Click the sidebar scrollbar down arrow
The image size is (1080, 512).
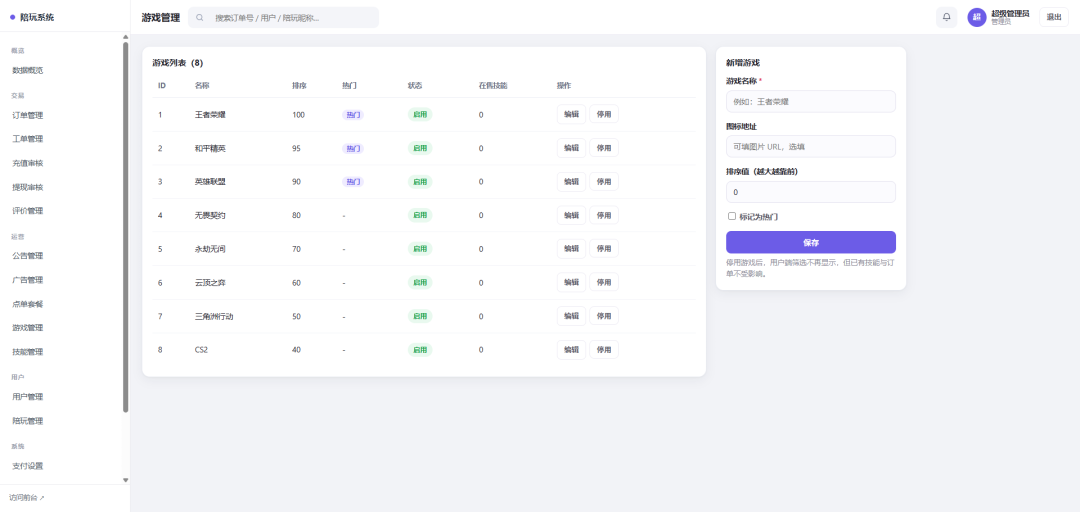click(x=125, y=480)
